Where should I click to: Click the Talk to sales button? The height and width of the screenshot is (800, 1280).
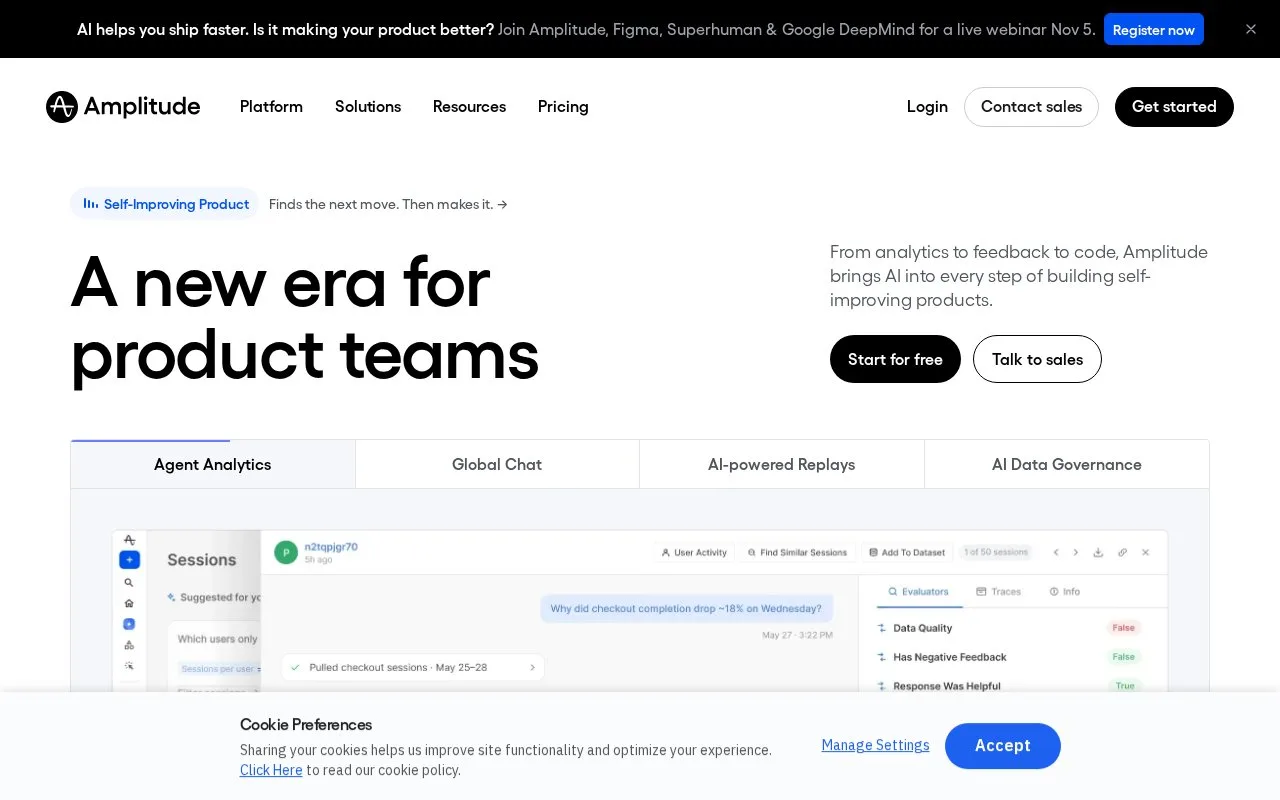[1037, 359]
